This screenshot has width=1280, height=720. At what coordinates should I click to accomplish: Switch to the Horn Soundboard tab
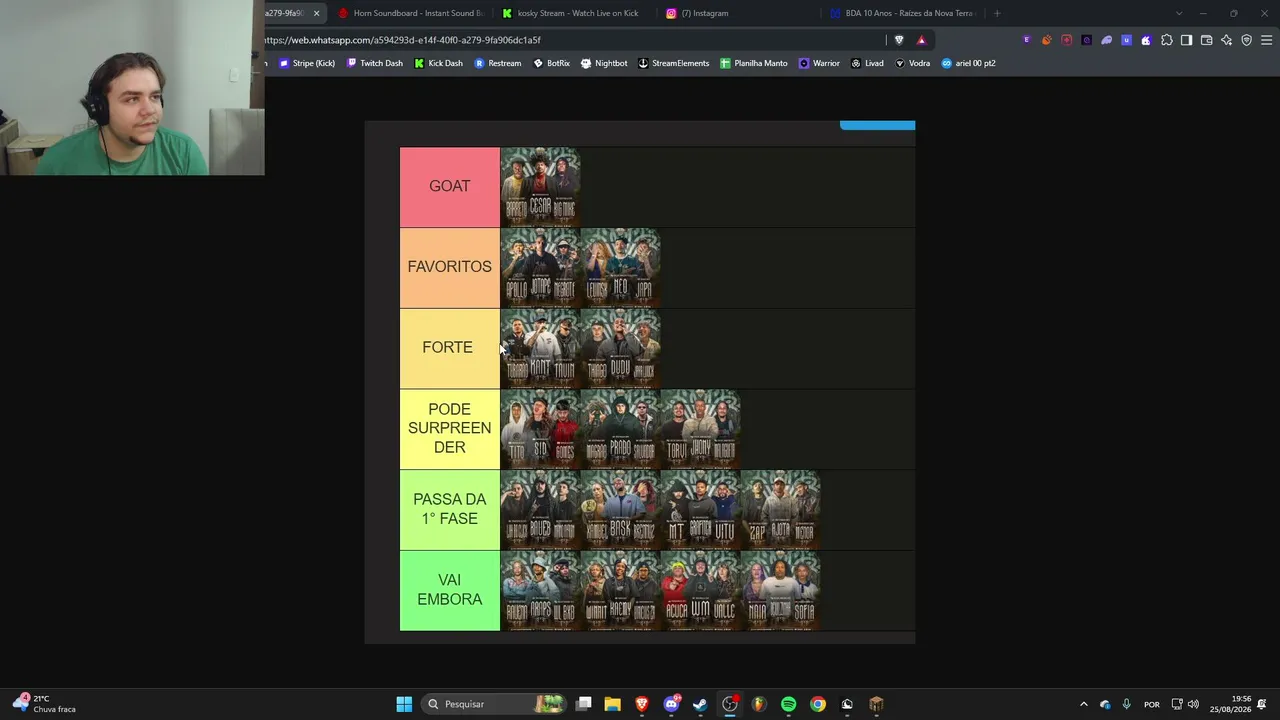tap(410, 13)
